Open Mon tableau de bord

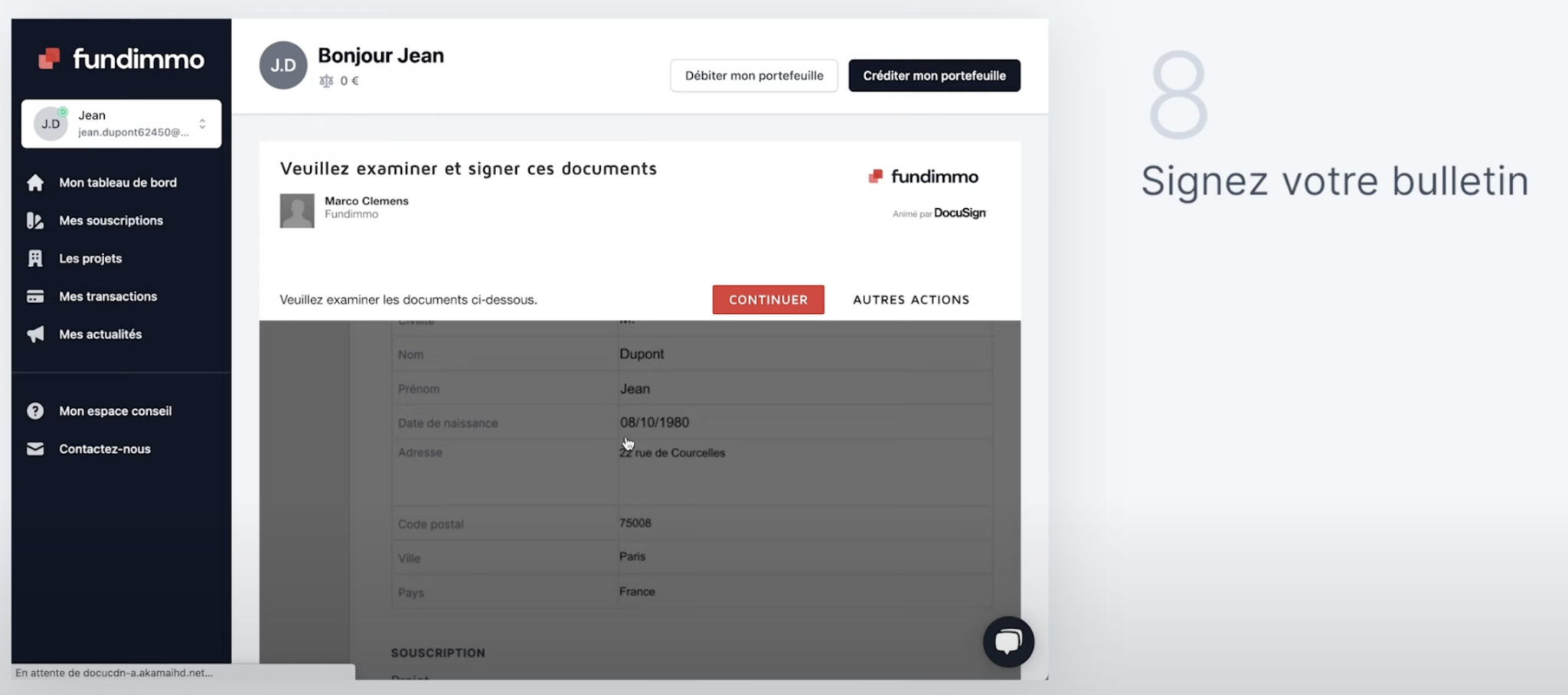pos(118,182)
